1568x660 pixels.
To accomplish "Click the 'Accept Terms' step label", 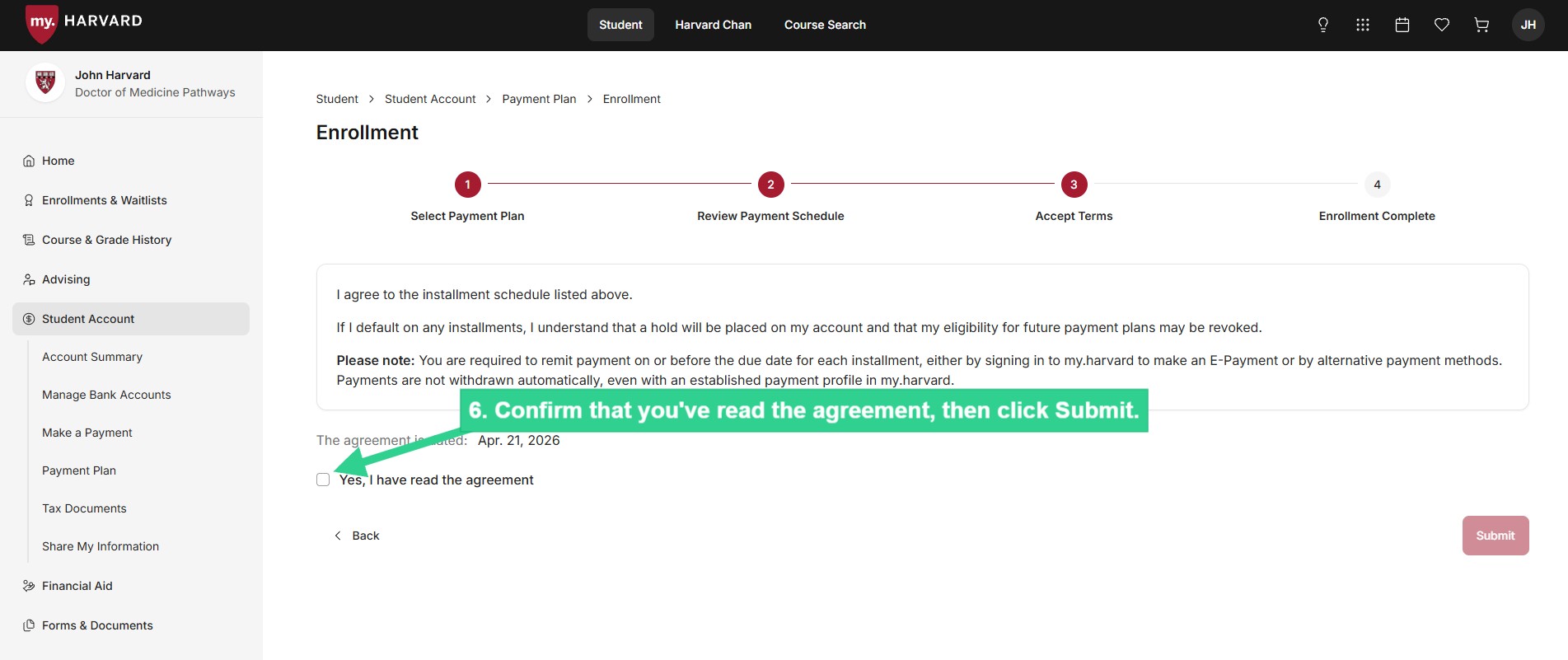I will (x=1074, y=216).
